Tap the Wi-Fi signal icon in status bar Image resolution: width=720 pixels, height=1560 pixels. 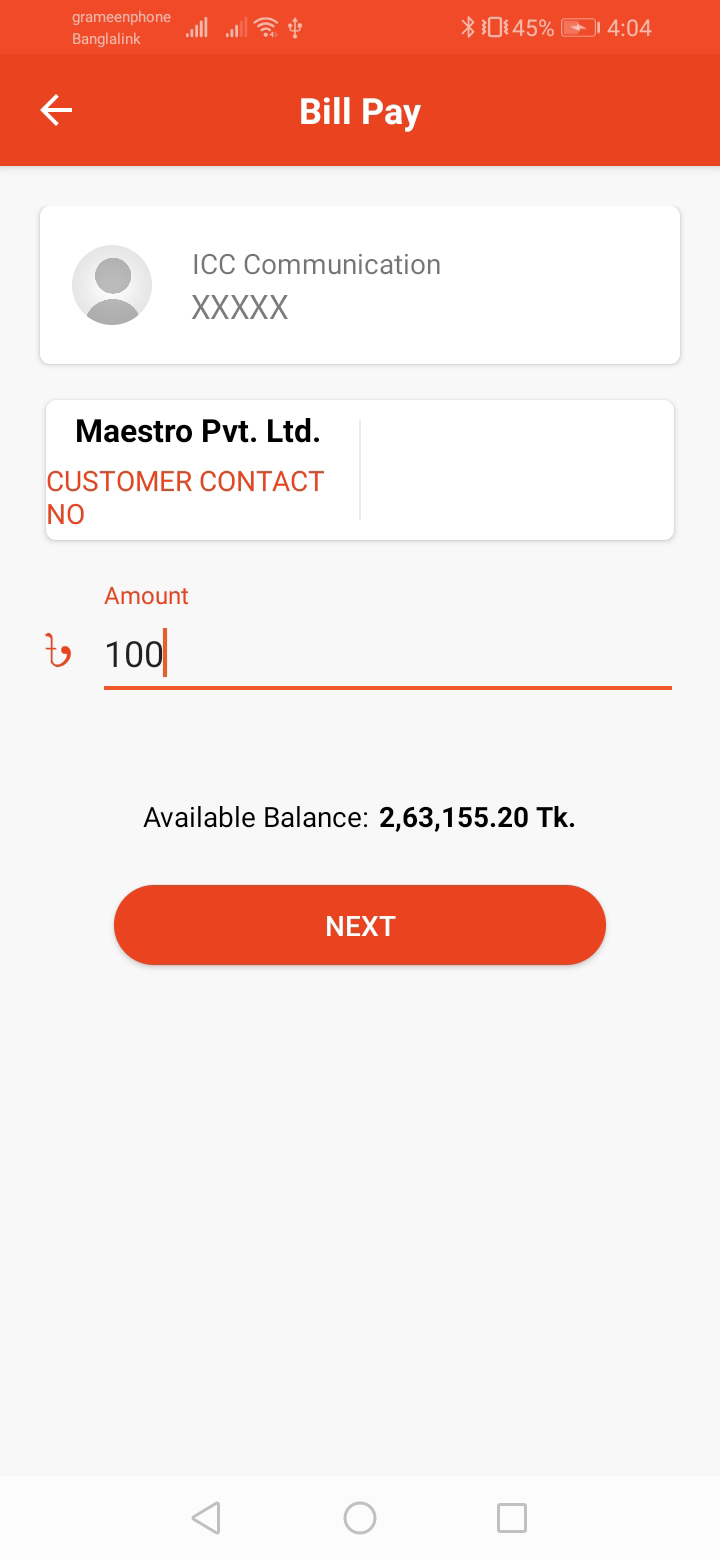[x=266, y=28]
